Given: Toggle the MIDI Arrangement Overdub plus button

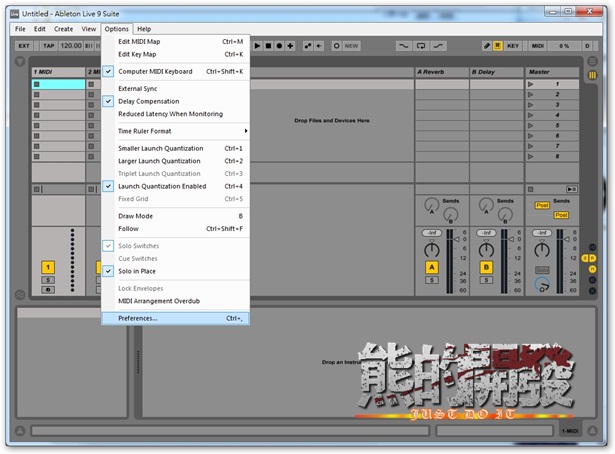Looking at the screenshot, I should pyautogui.click(x=290, y=46).
